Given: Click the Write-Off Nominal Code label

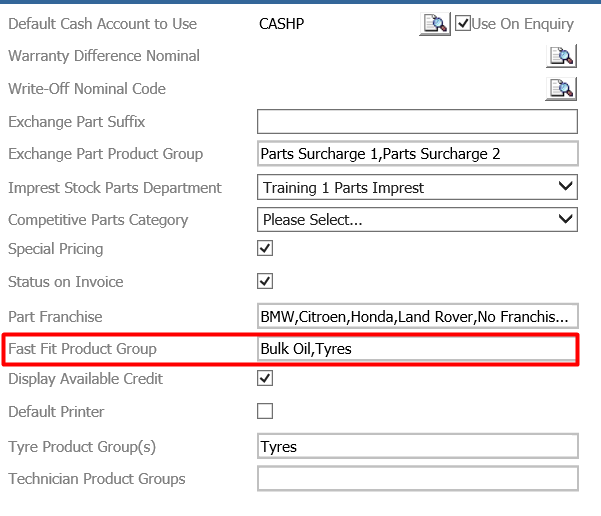Looking at the screenshot, I should (87, 89).
